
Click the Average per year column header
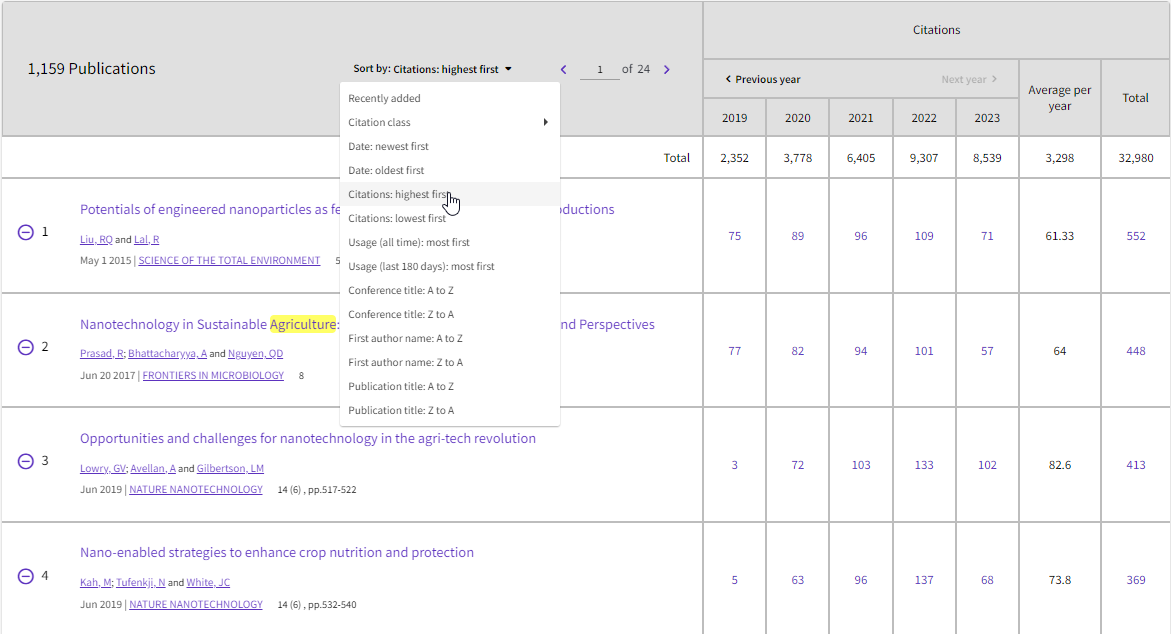pos(1060,98)
